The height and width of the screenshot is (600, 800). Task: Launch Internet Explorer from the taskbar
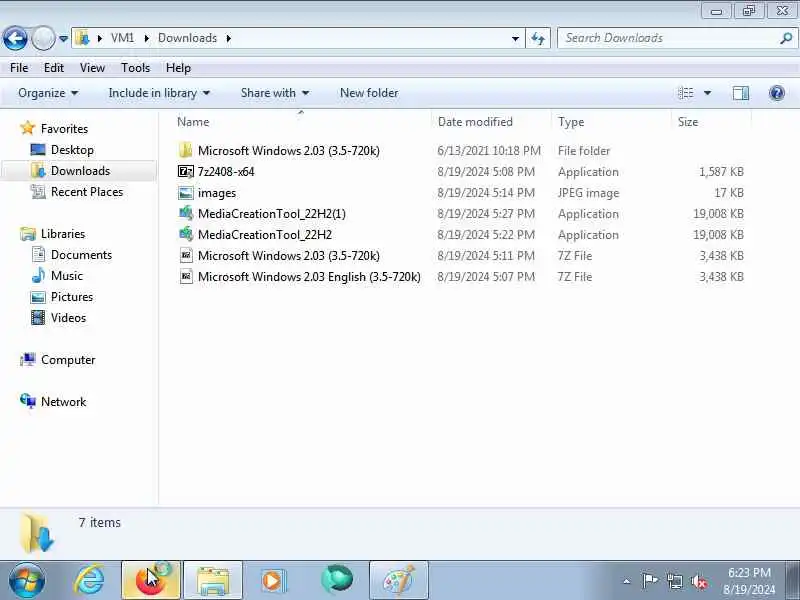click(x=89, y=580)
